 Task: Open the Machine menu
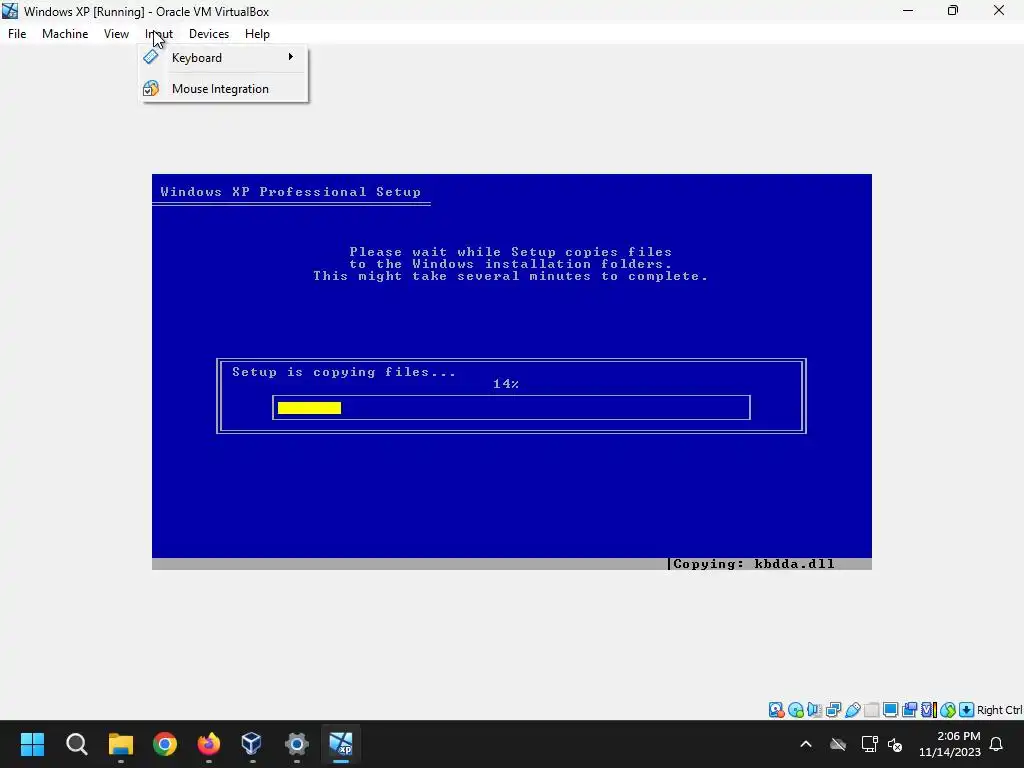coord(65,34)
